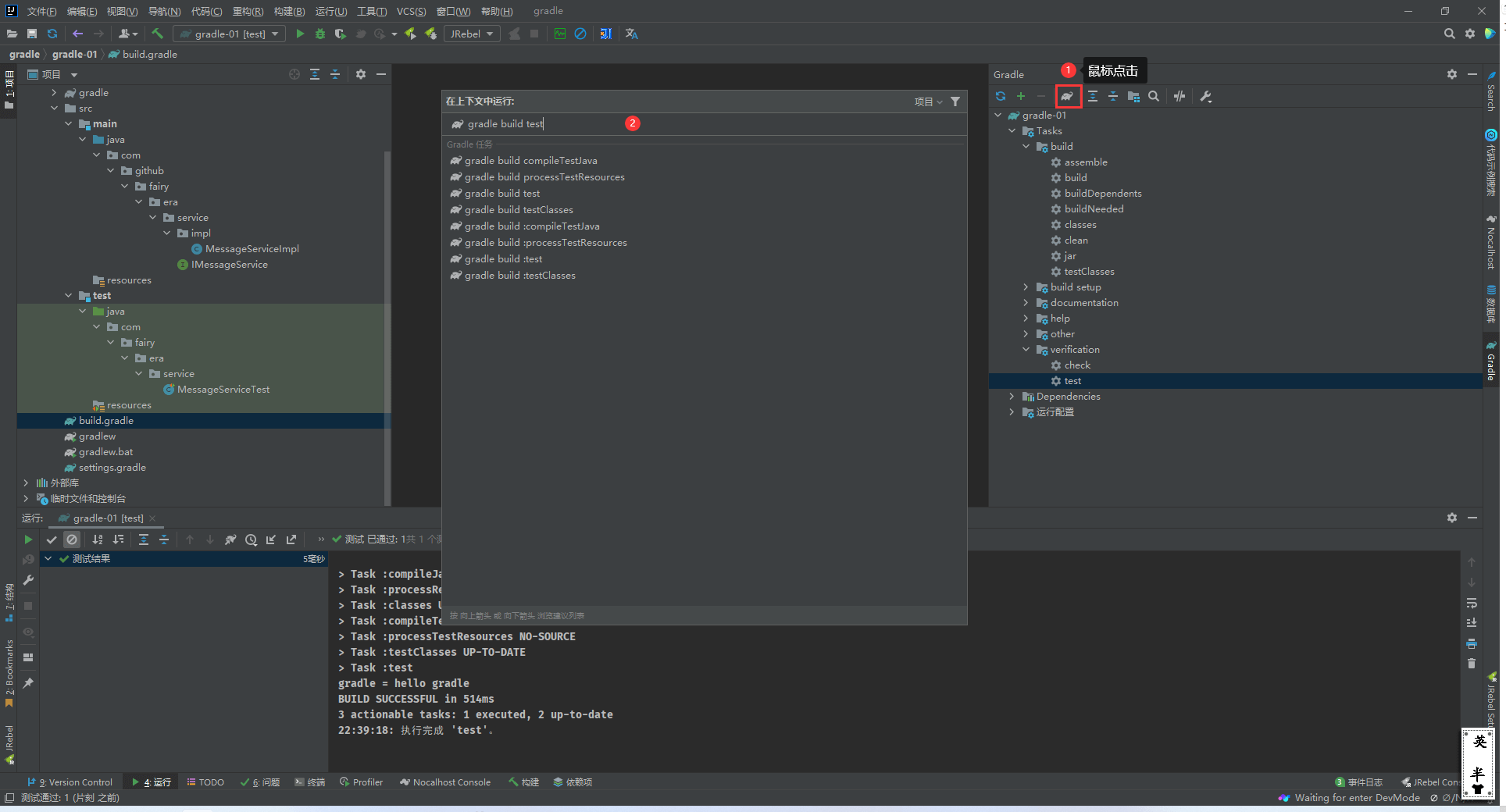This screenshot has height=812, width=1506.
Task: Collapse main folder in project tree
Action: (x=69, y=124)
